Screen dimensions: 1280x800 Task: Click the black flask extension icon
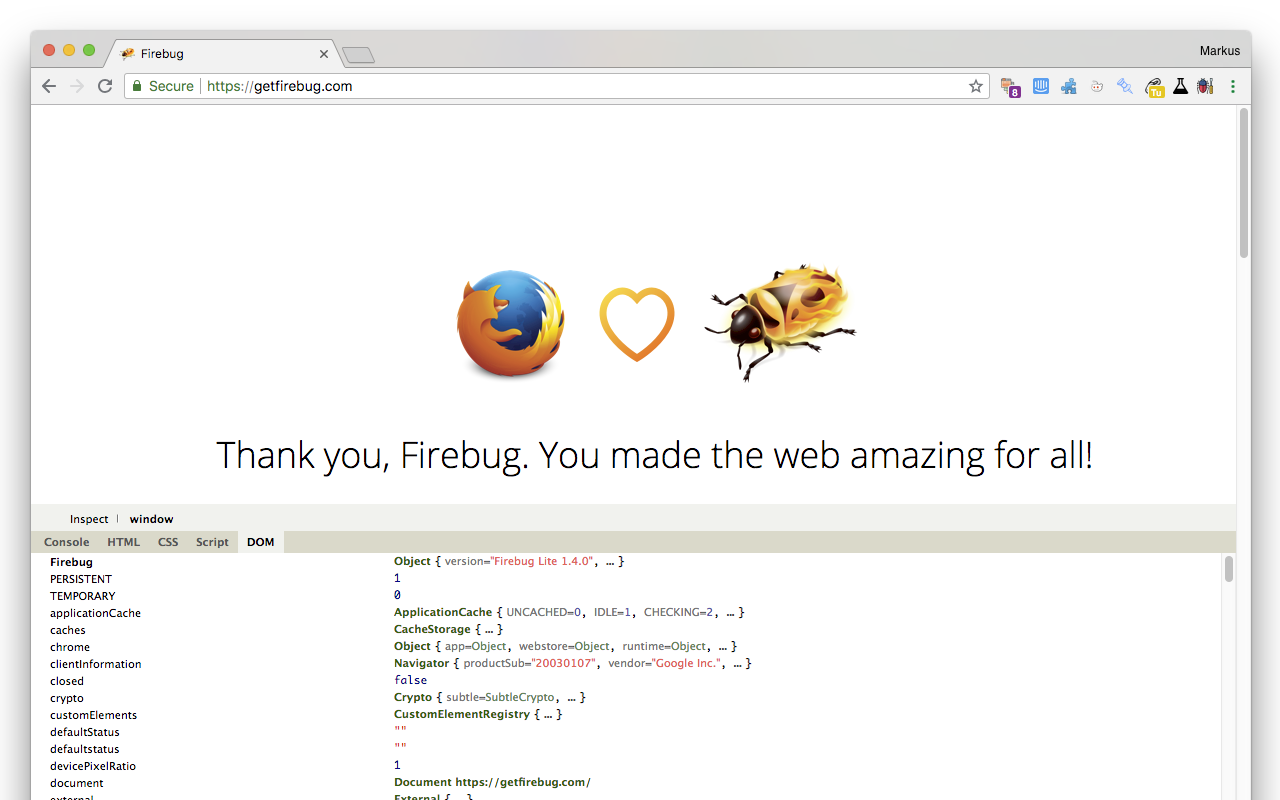[1181, 86]
